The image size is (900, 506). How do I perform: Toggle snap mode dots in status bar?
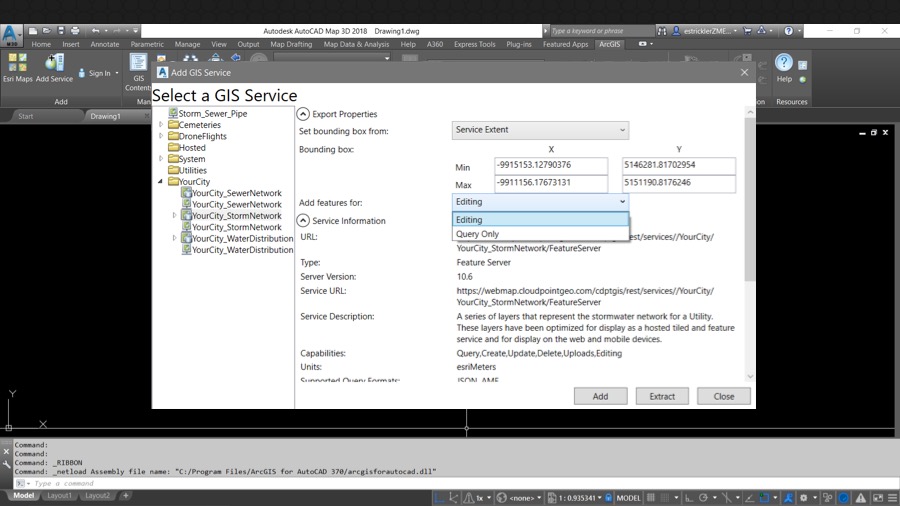point(666,498)
